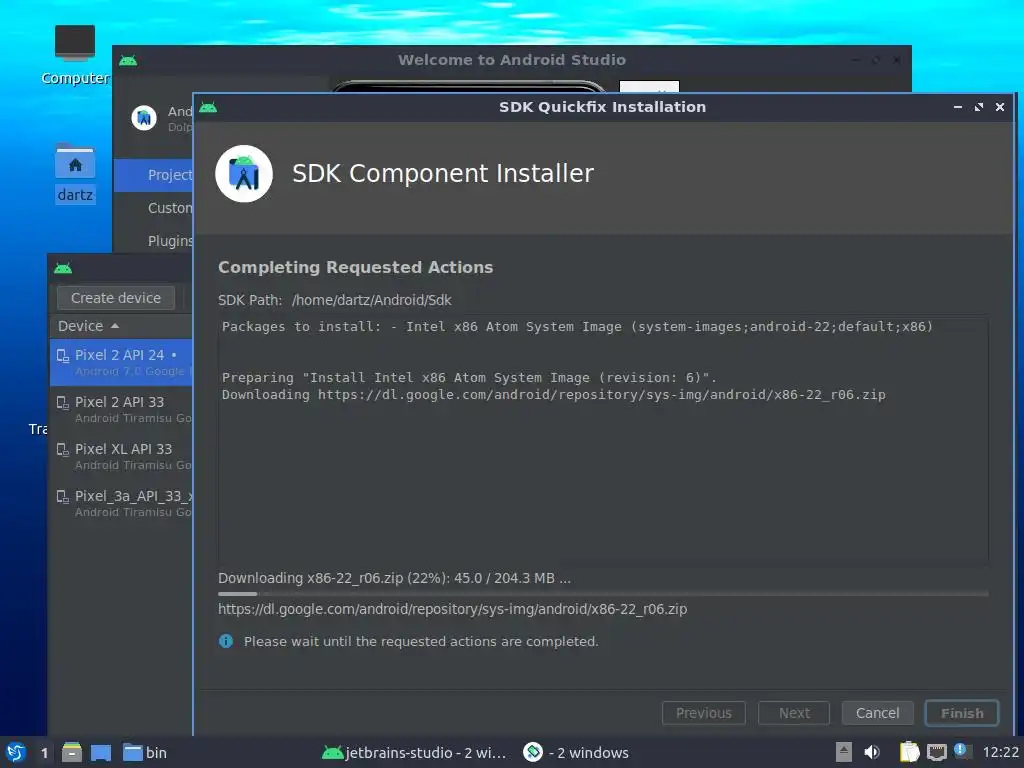Open the dartz home folder icon

coord(75,174)
